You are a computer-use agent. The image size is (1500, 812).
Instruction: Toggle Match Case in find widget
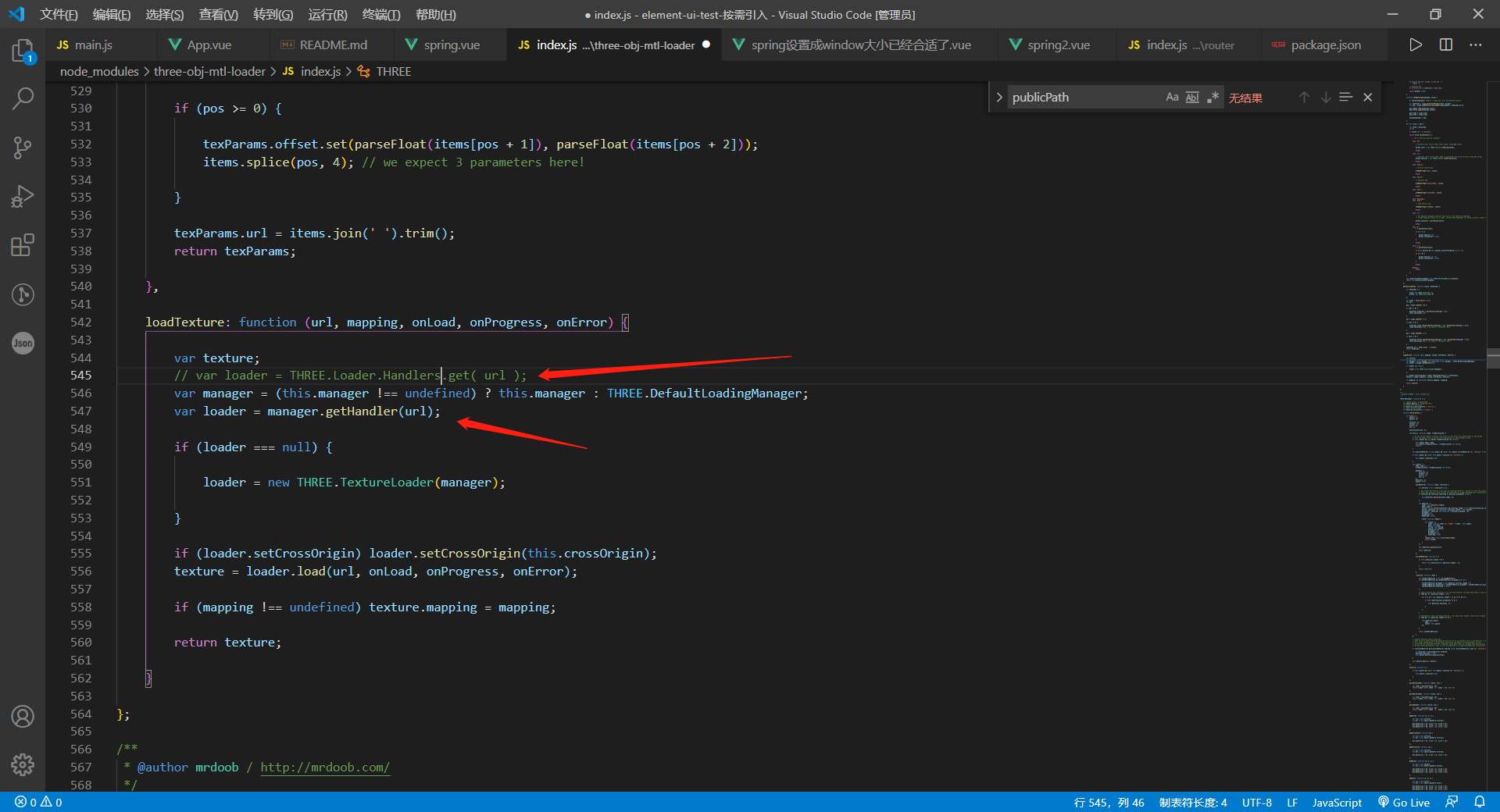point(1172,98)
